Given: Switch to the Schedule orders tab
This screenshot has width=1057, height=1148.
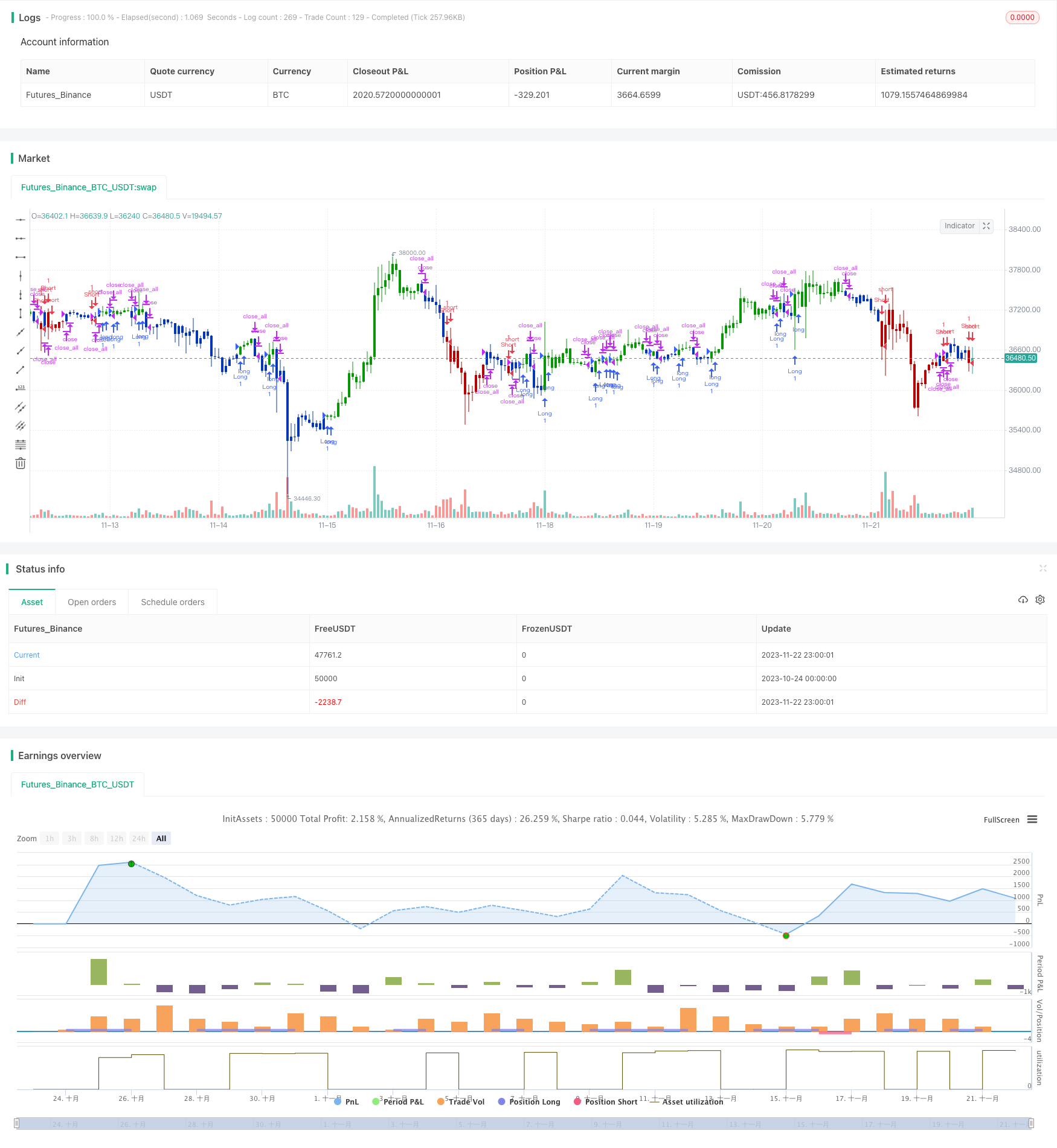Looking at the screenshot, I should [173, 602].
